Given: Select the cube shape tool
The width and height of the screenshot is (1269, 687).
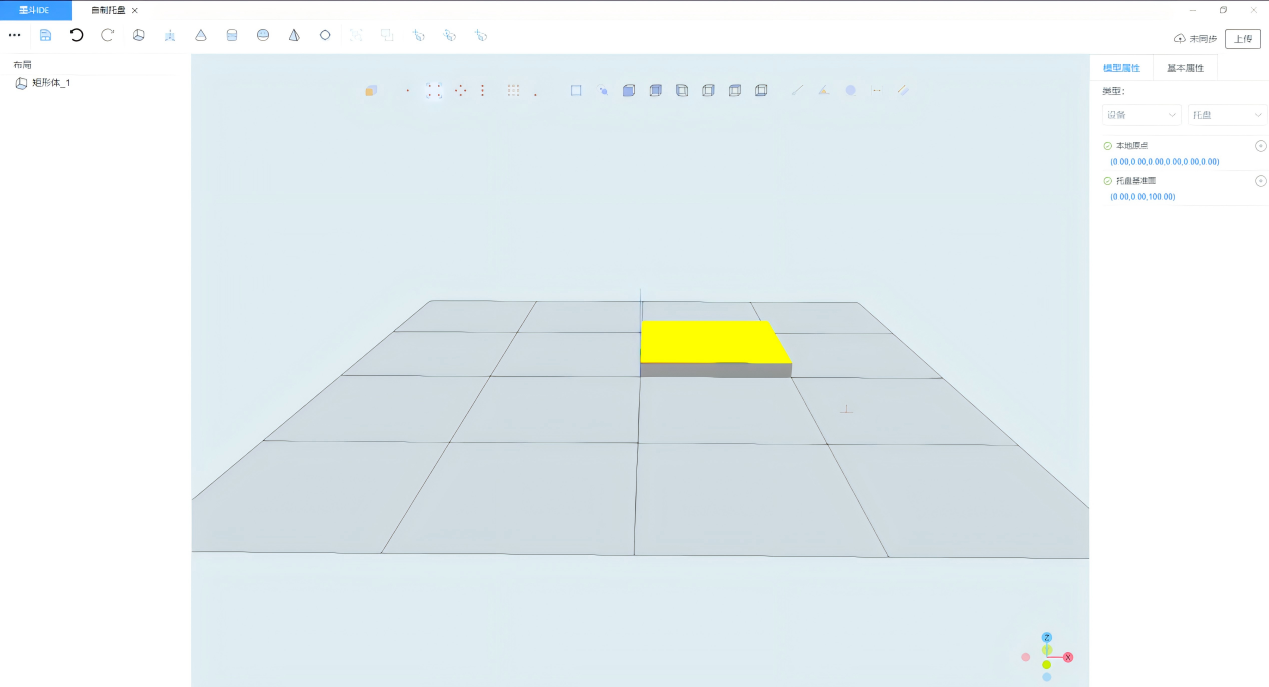Looking at the screenshot, I should 139,35.
